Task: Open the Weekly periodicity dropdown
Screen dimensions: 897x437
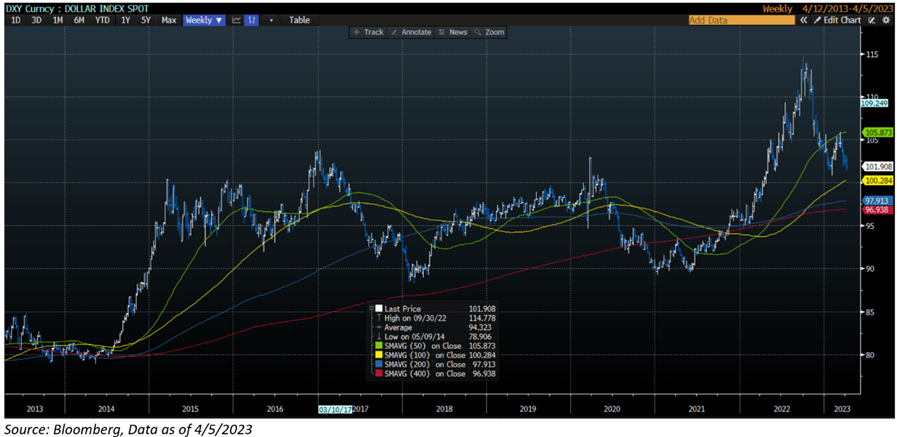Action: [x=204, y=20]
